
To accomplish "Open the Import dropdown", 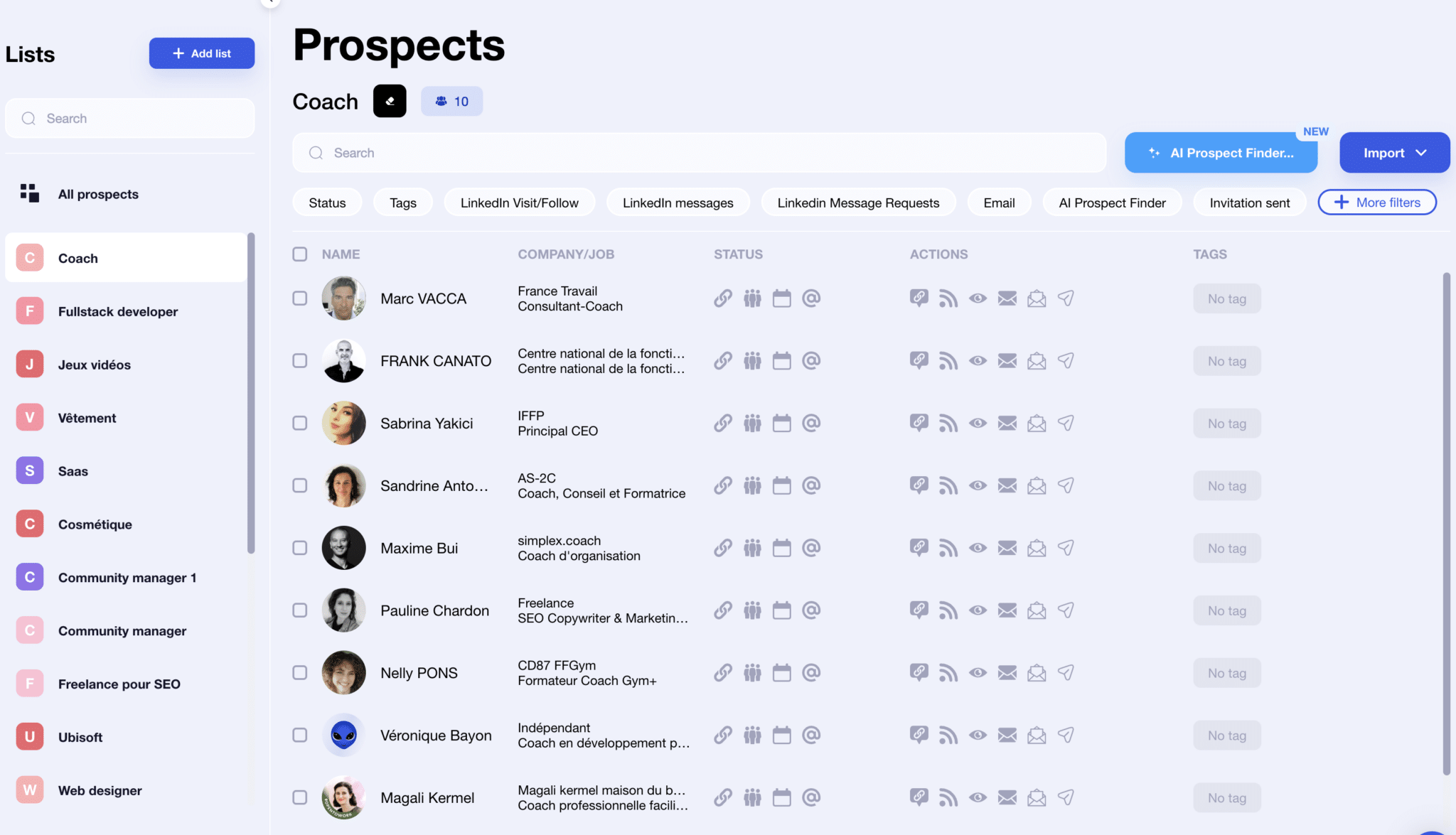I will pyautogui.click(x=1393, y=152).
